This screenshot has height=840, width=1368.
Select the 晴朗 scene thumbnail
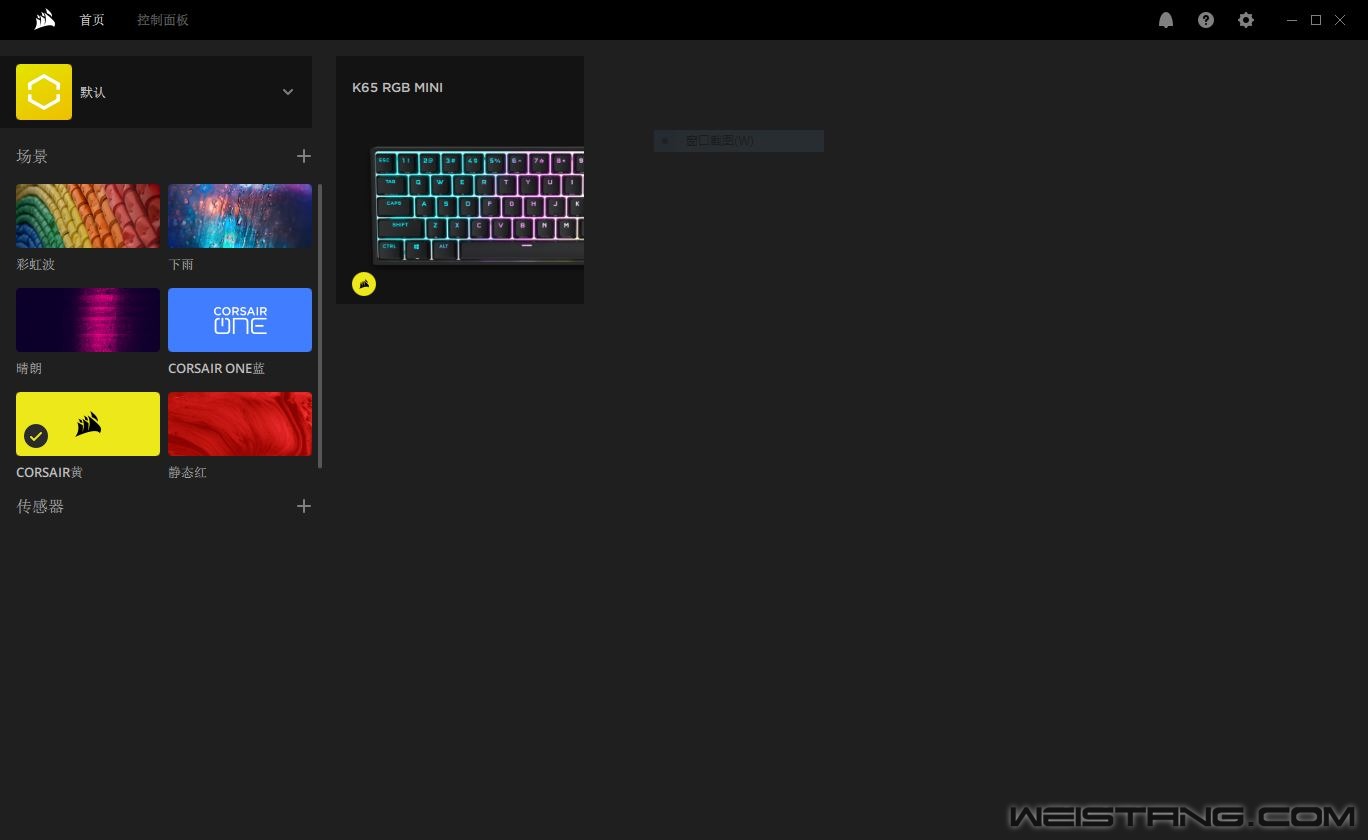click(x=88, y=320)
